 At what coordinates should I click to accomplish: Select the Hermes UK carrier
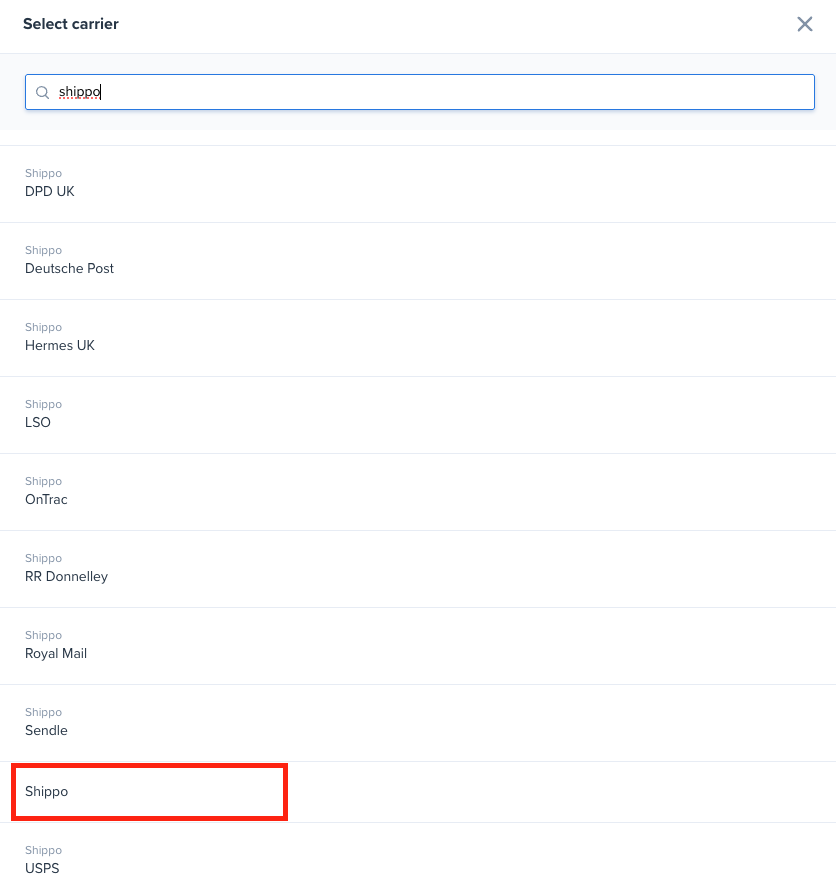(418, 338)
